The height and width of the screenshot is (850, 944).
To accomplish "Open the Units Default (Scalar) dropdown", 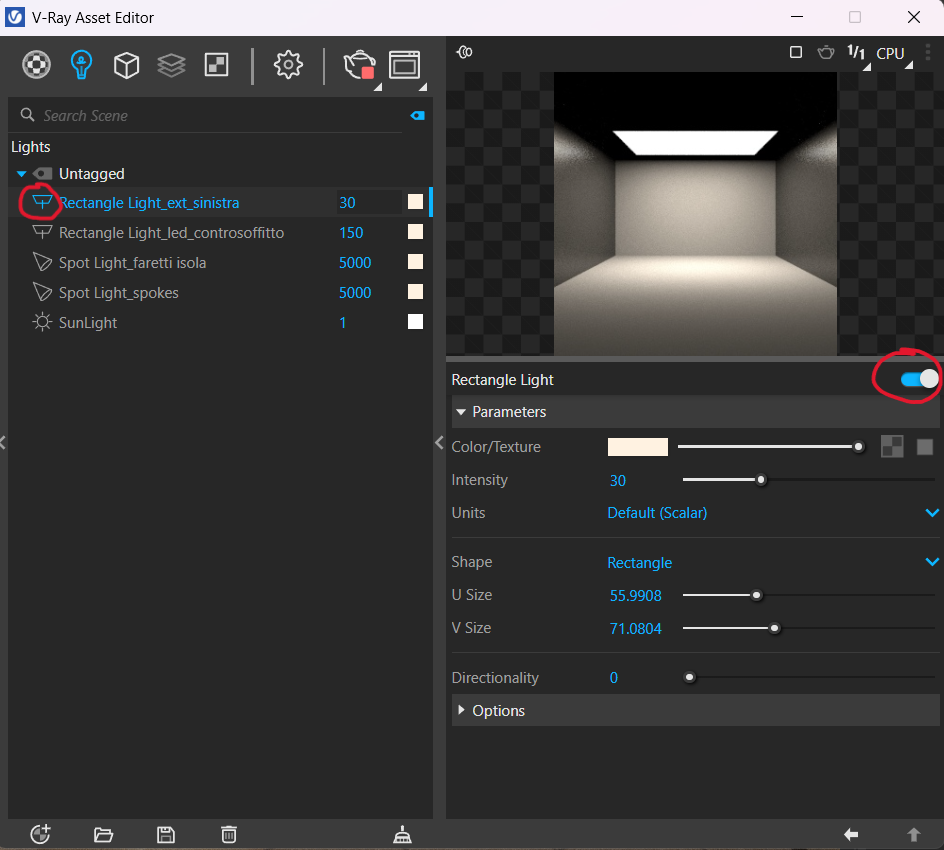I will tap(773, 513).
